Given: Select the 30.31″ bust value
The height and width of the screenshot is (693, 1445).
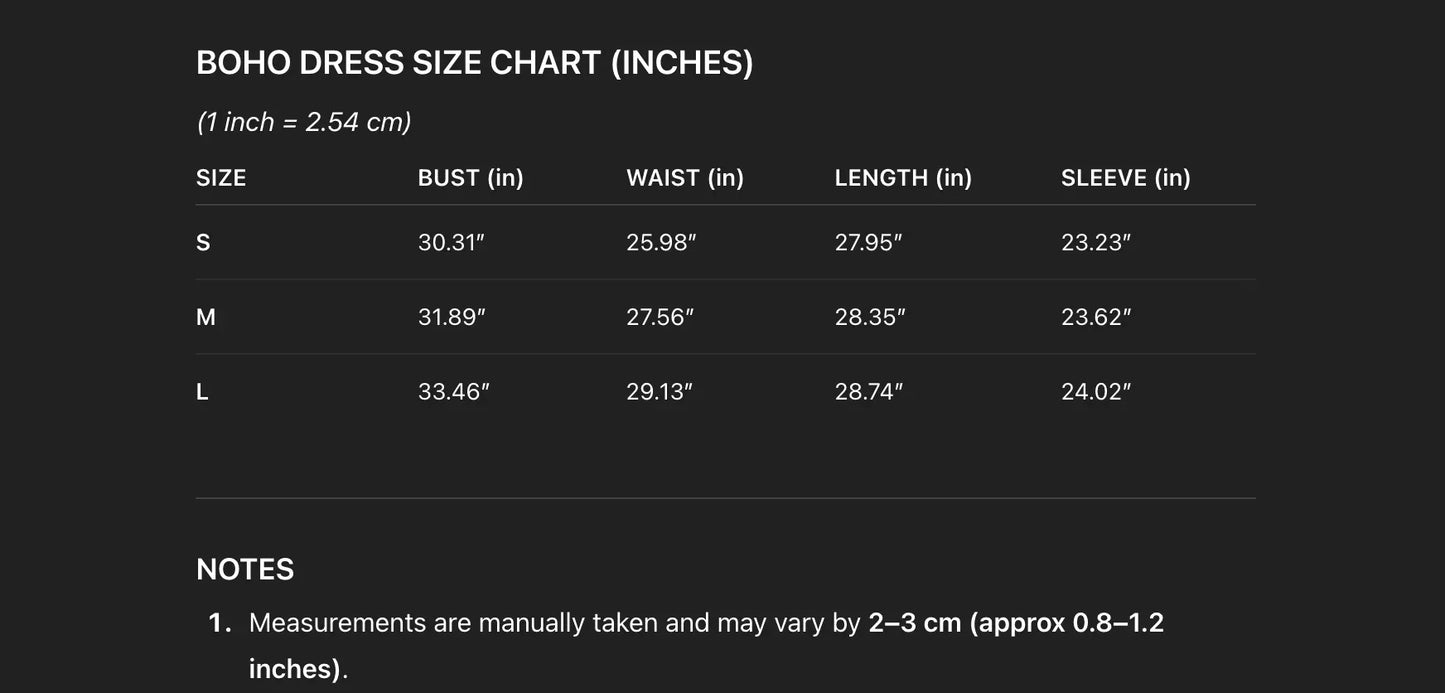Looking at the screenshot, I should (x=451, y=243).
